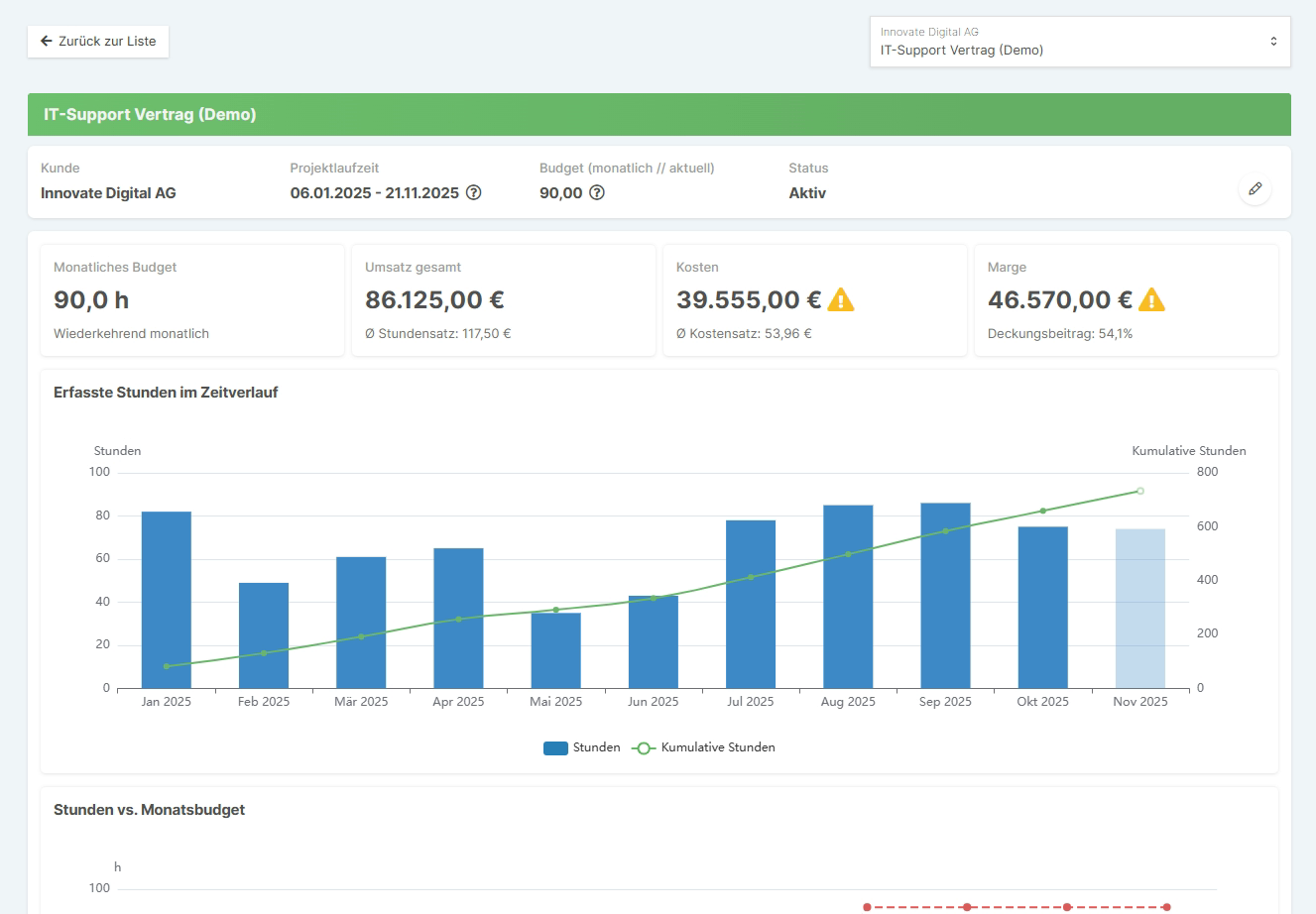
Task: Click the green IT-Support Vertrag header bar
Action: pos(658,115)
